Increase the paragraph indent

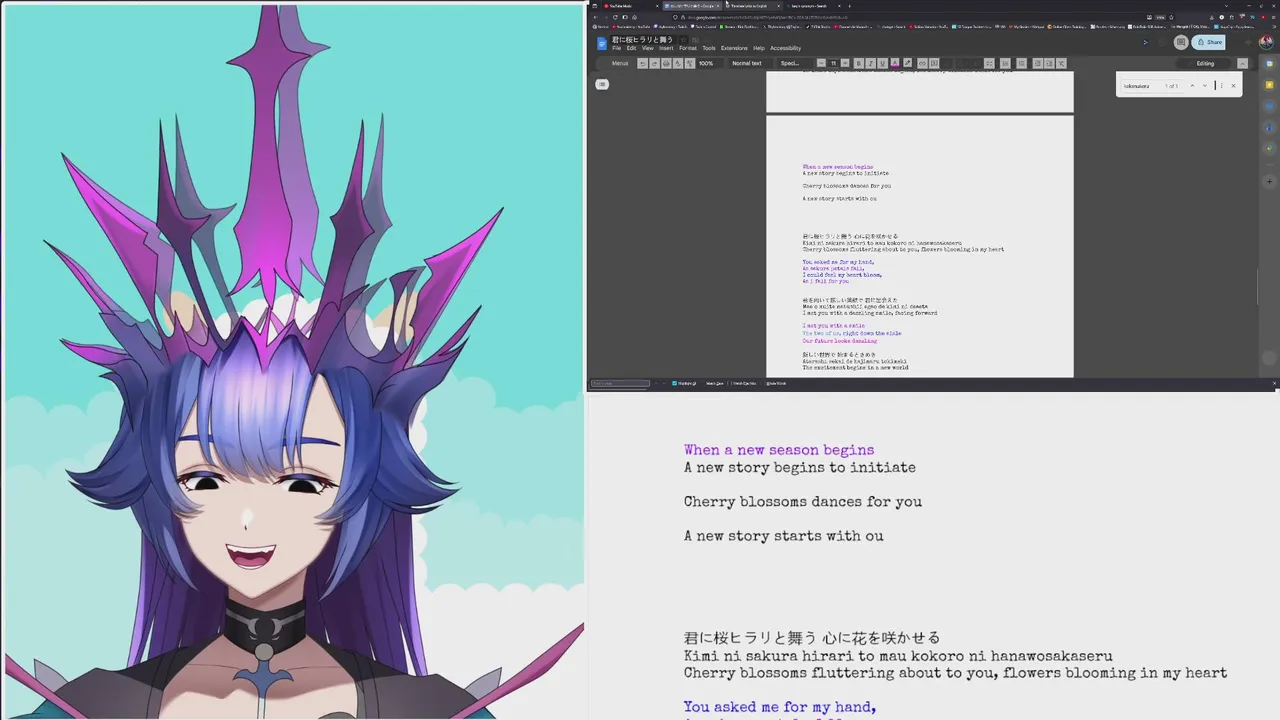pyautogui.click(x=1049, y=63)
